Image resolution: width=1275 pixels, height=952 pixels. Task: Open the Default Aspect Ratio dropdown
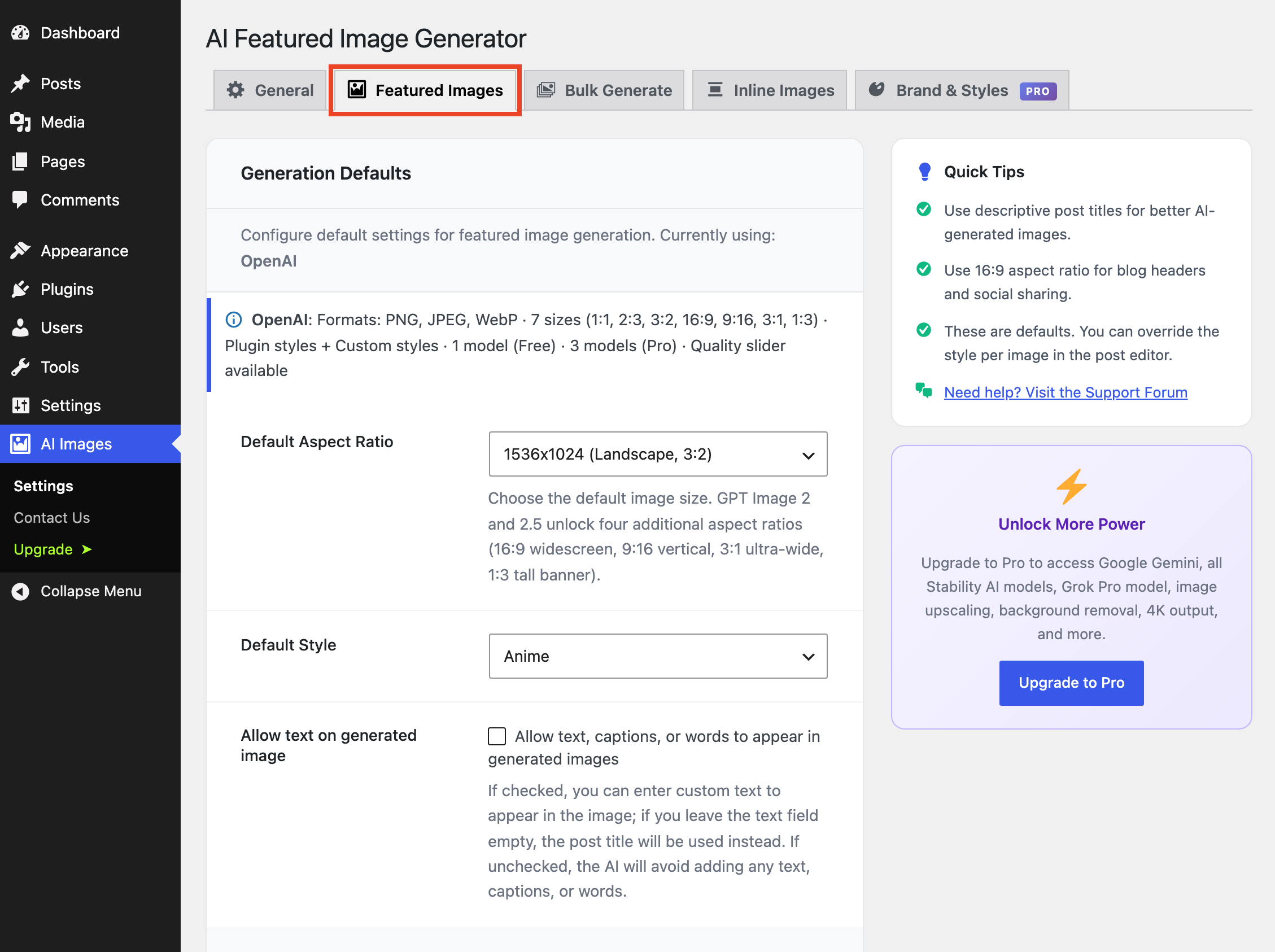[x=658, y=454]
